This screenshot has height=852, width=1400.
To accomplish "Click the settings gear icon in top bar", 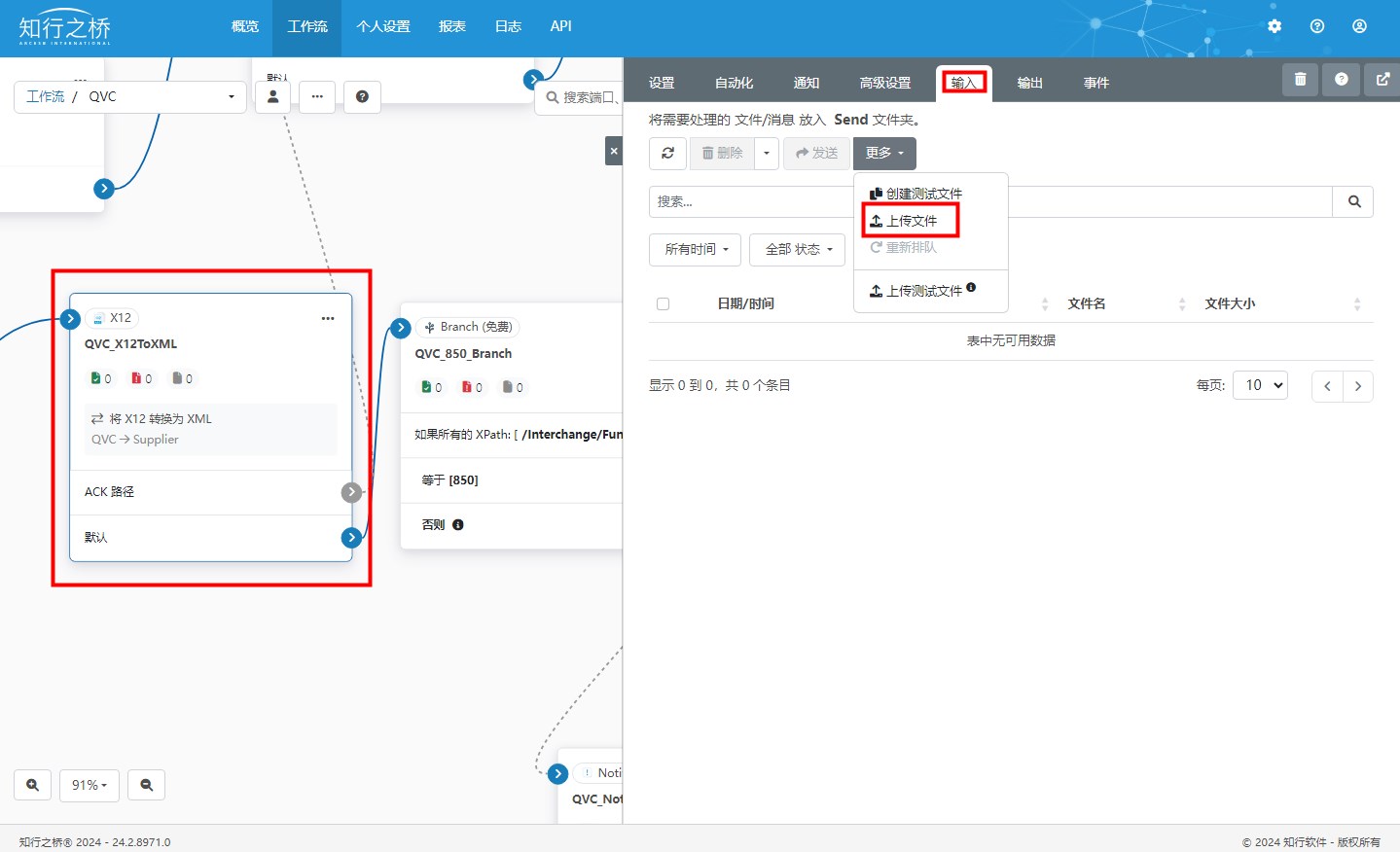I will pos(1274,26).
